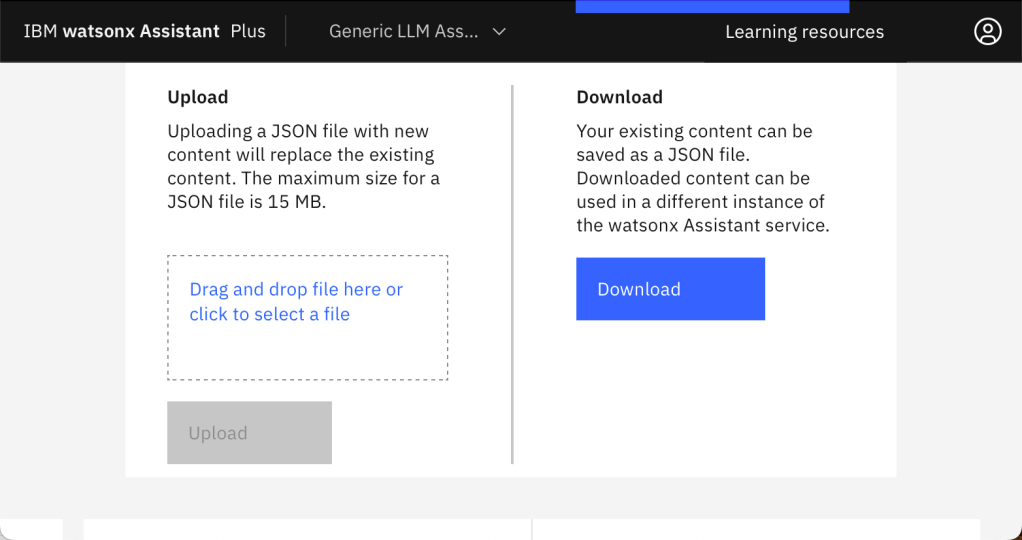
Task: Click the Plus plan label
Action: (248, 31)
